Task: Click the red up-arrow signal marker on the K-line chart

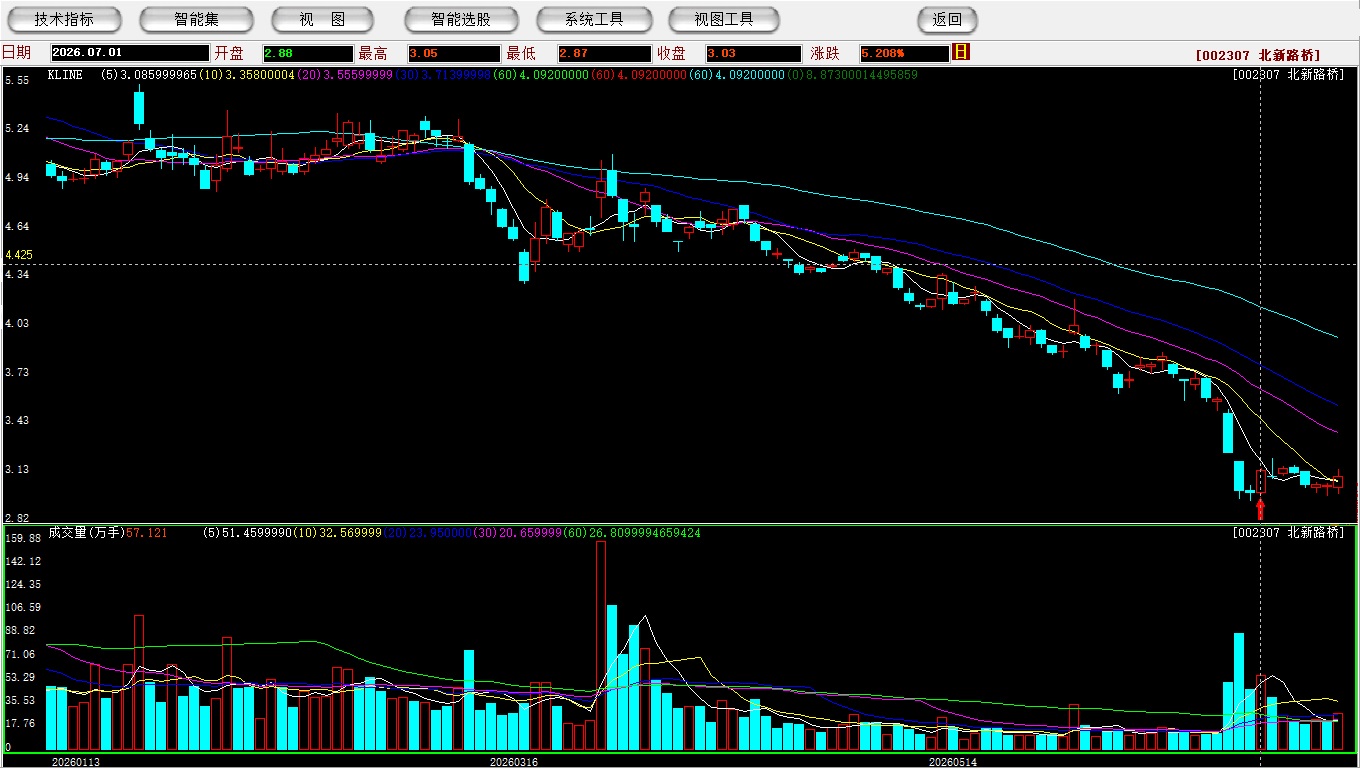Action: point(1260,509)
